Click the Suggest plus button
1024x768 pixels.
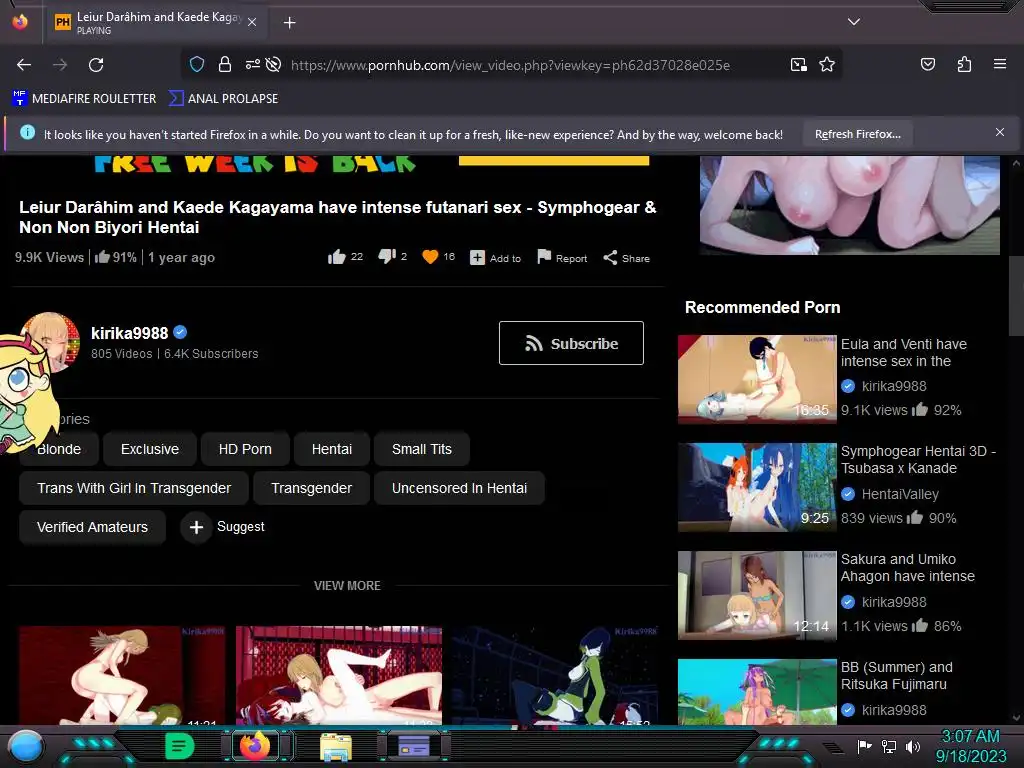197,527
